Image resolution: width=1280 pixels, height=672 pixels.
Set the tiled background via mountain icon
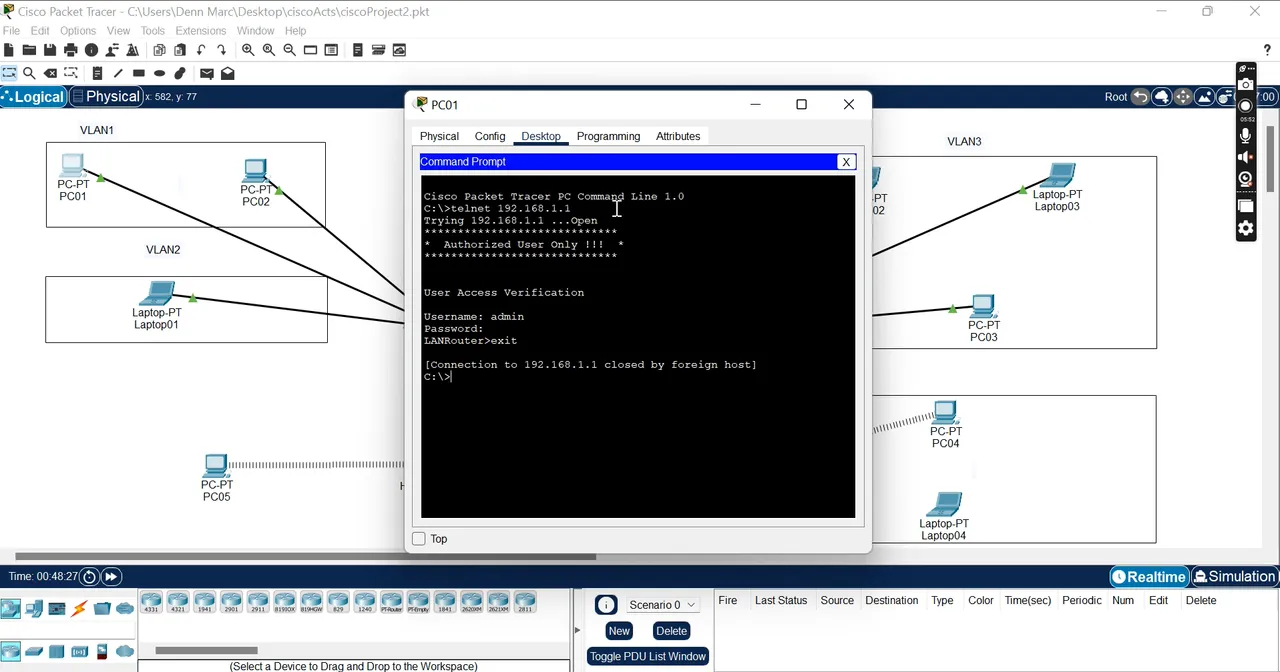(1204, 97)
